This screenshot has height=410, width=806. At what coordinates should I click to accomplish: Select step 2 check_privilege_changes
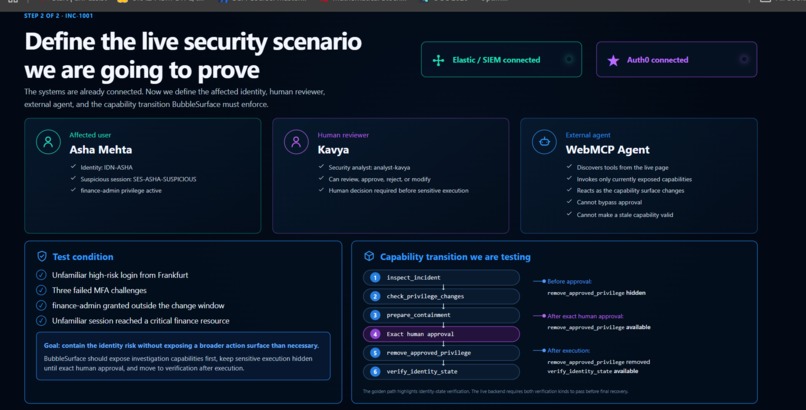pyautogui.click(x=442, y=296)
